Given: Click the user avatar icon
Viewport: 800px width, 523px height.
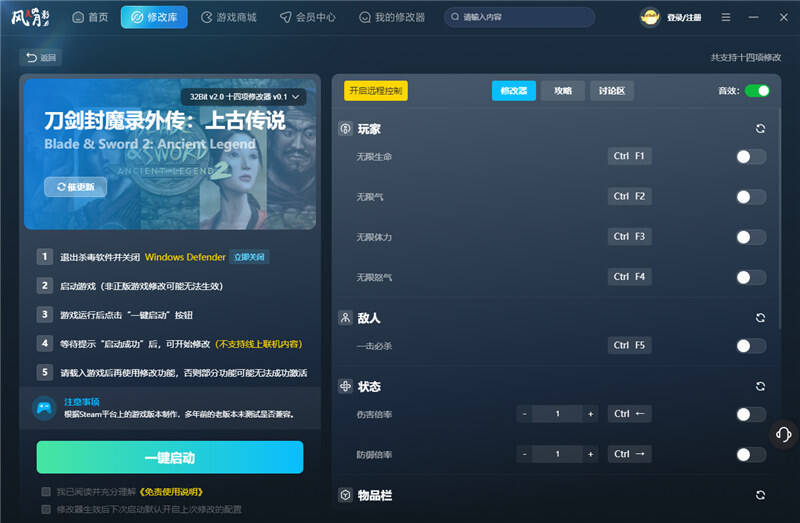Looking at the screenshot, I should 650,17.
